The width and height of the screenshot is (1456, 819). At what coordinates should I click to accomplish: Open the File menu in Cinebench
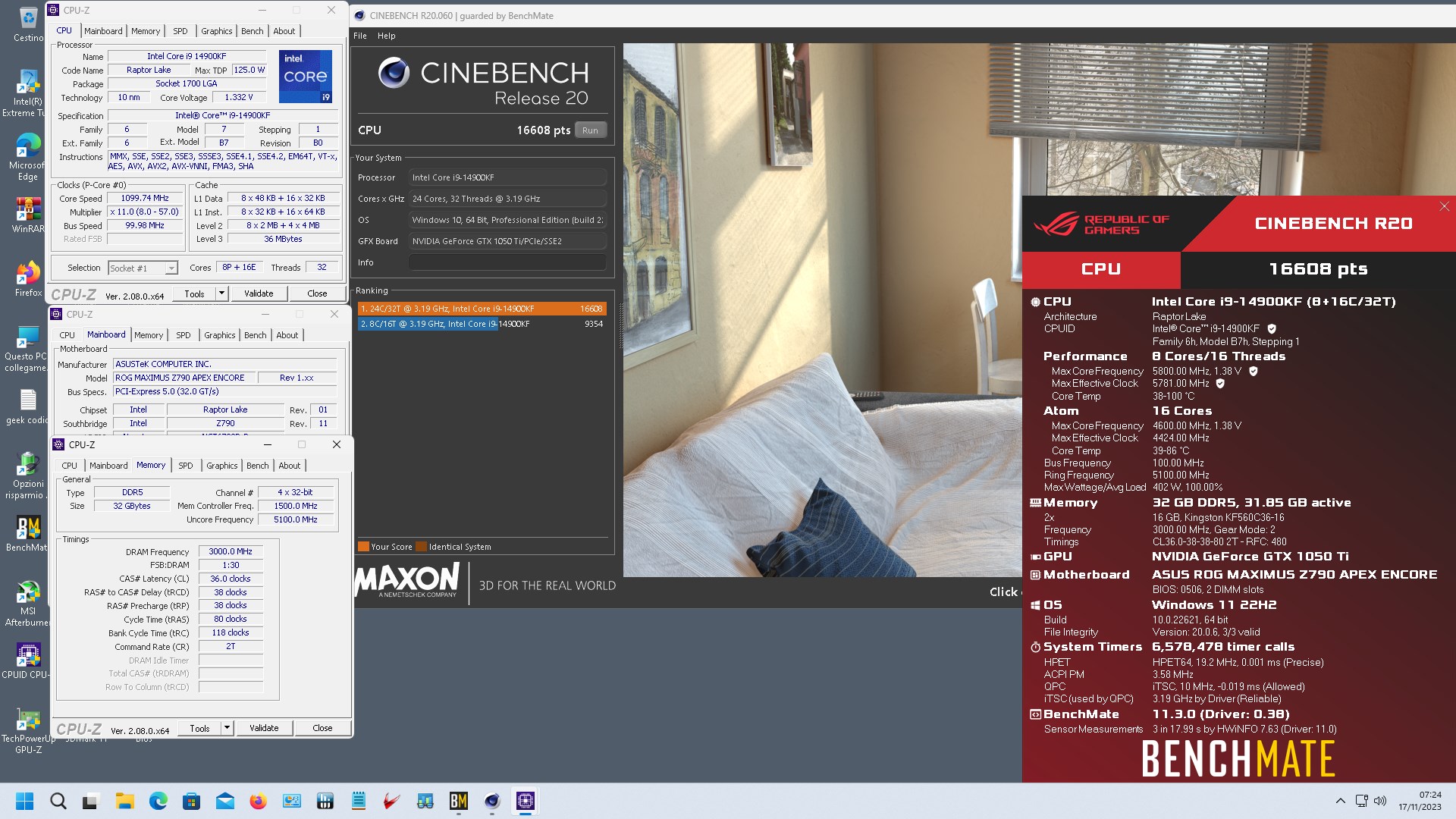360,36
